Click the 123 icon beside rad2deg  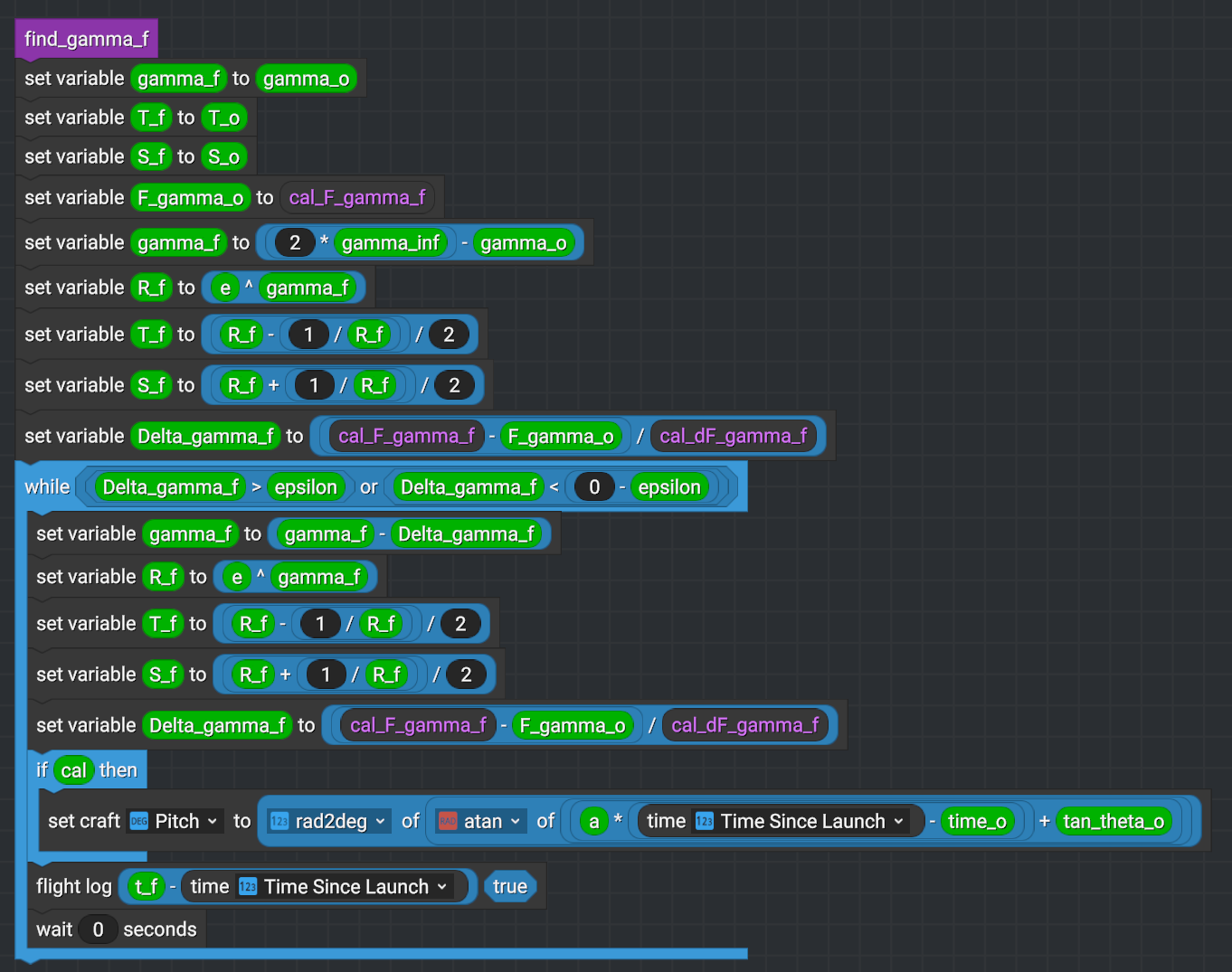click(280, 821)
